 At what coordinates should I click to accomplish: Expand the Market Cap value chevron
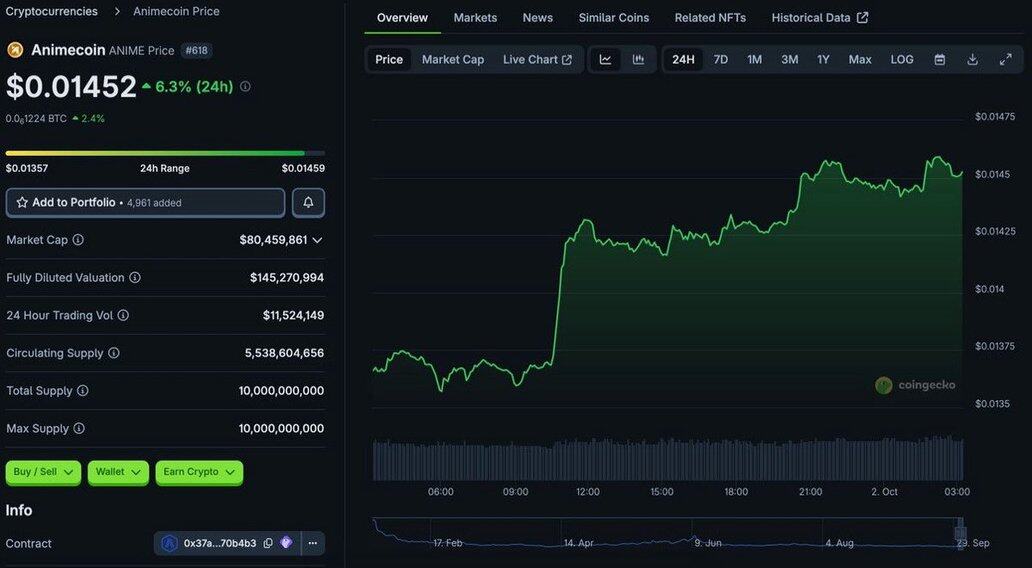317,240
